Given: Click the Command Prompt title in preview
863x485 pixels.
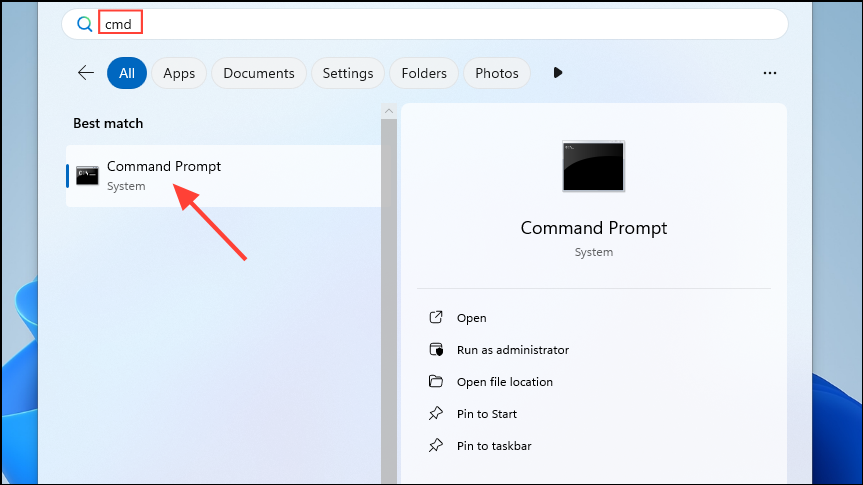Looking at the screenshot, I should [x=594, y=228].
